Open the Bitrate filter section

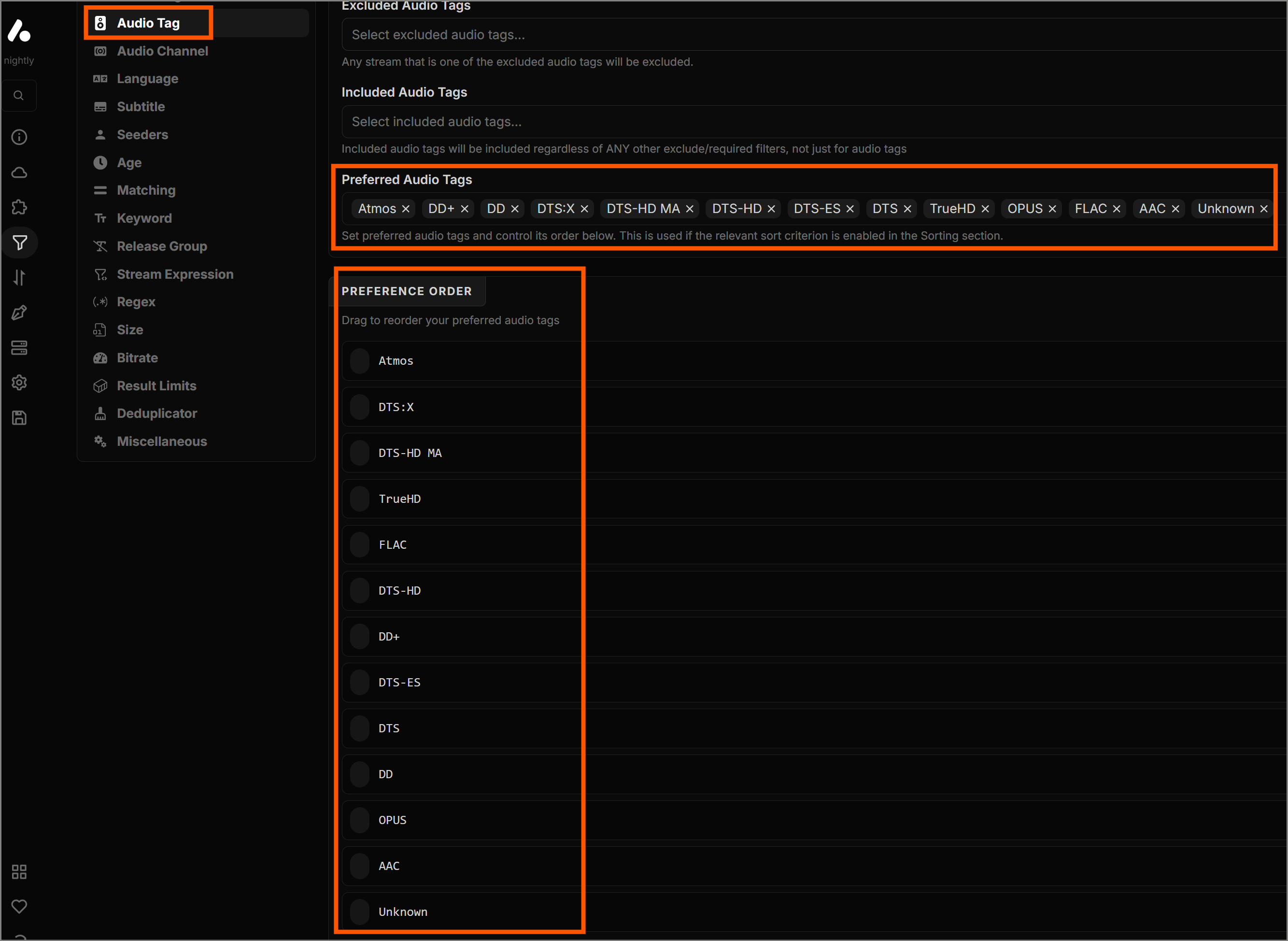point(197,358)
